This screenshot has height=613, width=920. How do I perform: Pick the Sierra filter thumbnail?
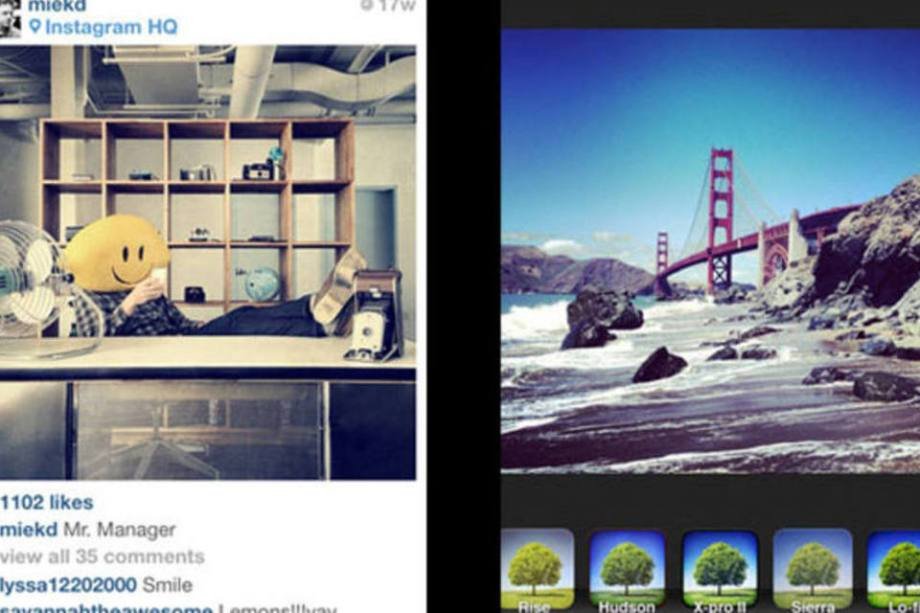[x=812, y=570]
